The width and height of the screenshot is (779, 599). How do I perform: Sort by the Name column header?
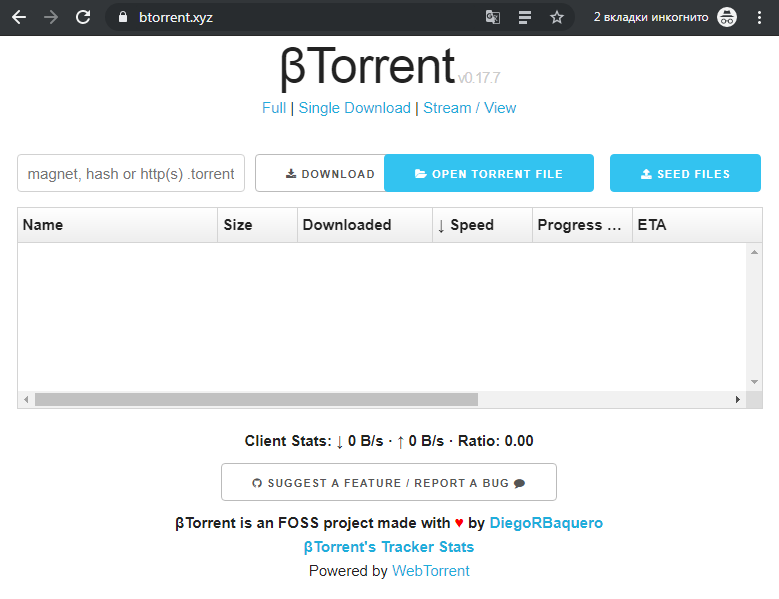[118, 225]
